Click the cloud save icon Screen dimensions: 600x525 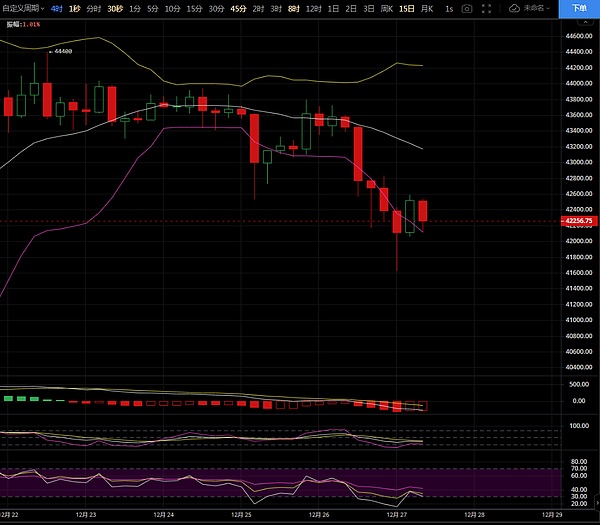click(514, 8)
